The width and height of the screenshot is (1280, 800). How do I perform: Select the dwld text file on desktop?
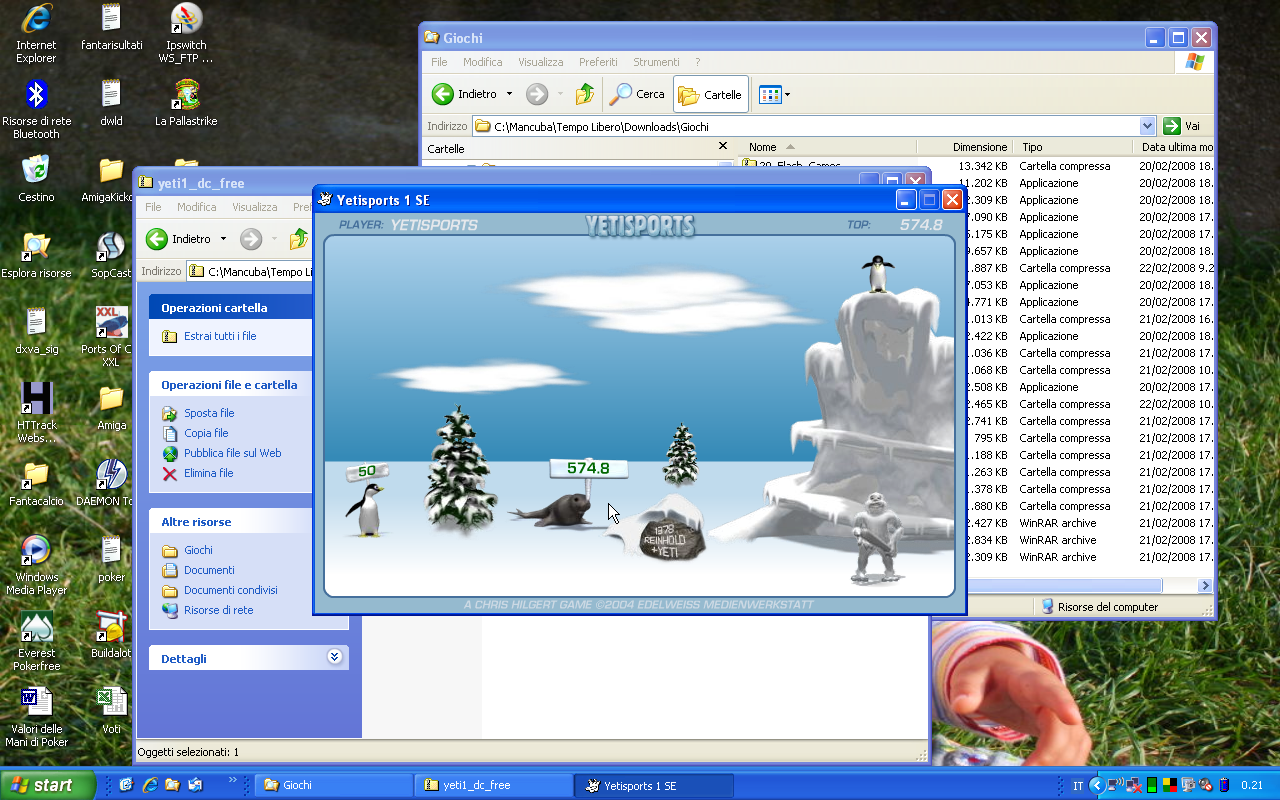click(x=111, y=103)
